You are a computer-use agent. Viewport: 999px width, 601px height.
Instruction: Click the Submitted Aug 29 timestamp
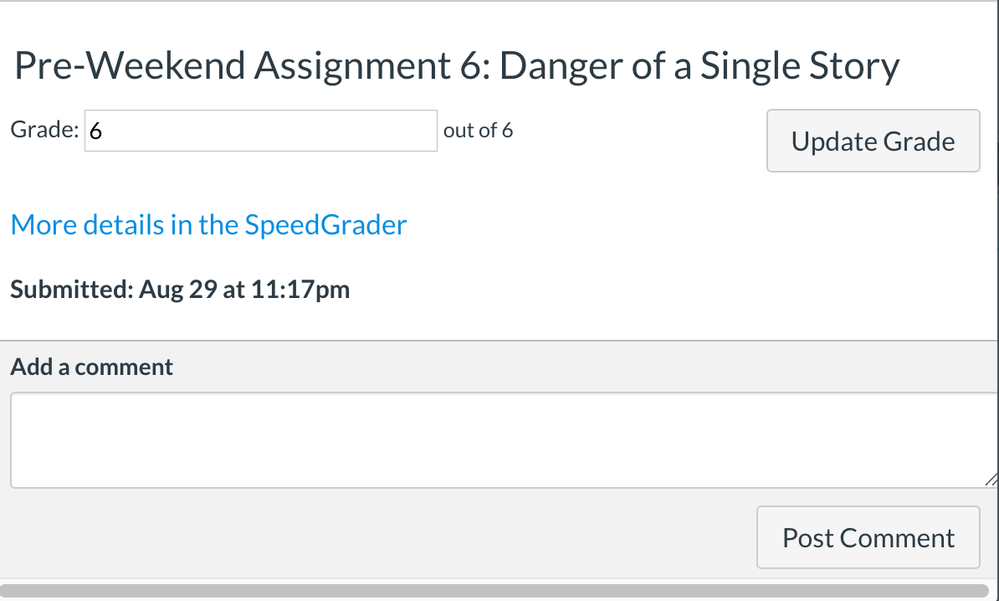tap(180, 290)
